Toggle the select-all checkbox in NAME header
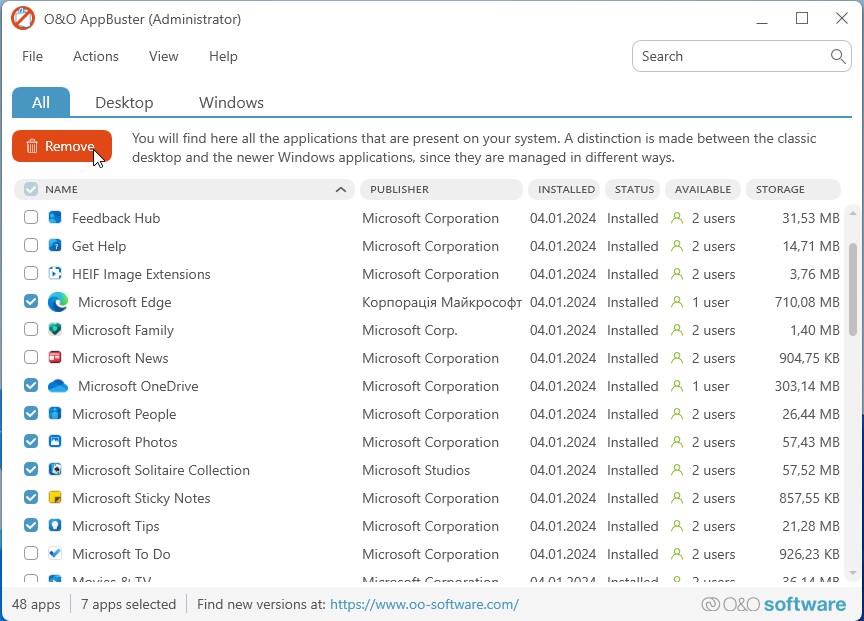Viewport: 864px width, 621px height. click(x=31, y=189)
